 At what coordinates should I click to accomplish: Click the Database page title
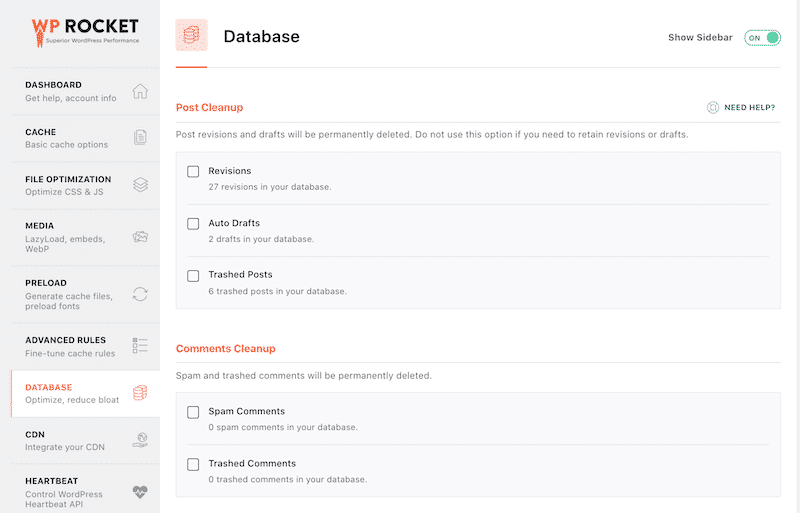[262, 36]
